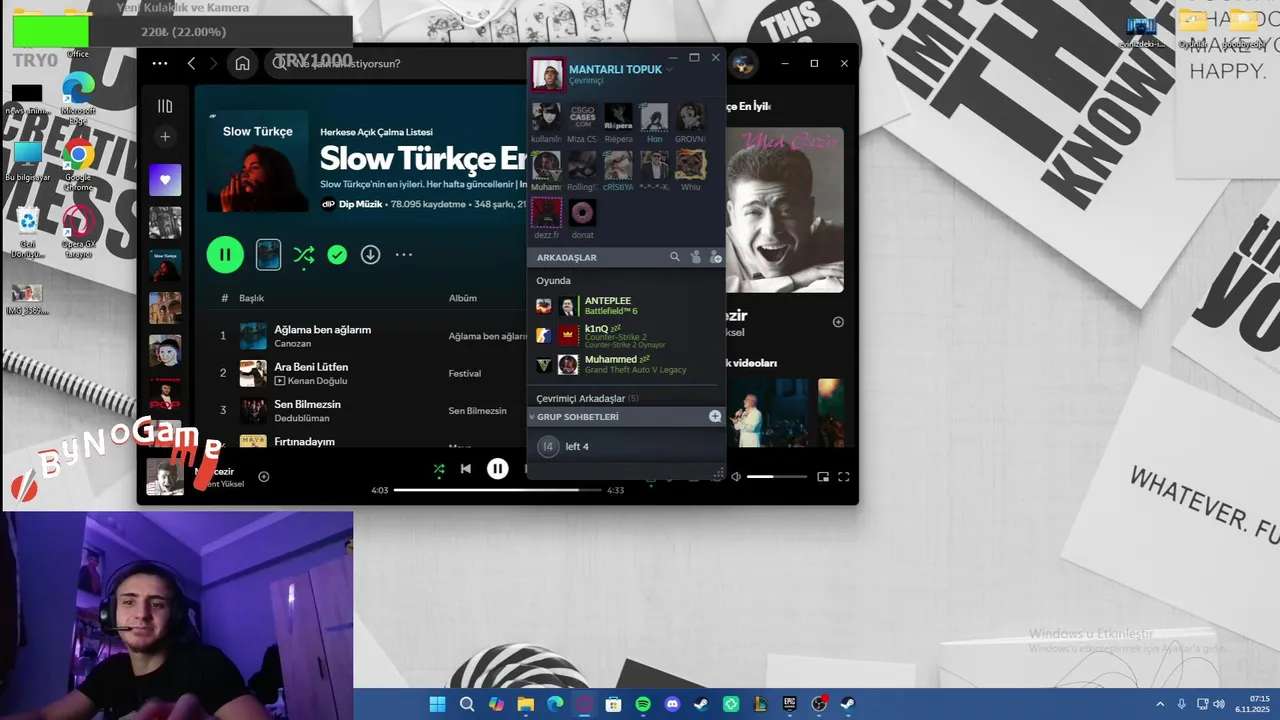Expand the MANTARLI TOPUK status dropdown
The image size is (1280, 720).
coord(670,69)
